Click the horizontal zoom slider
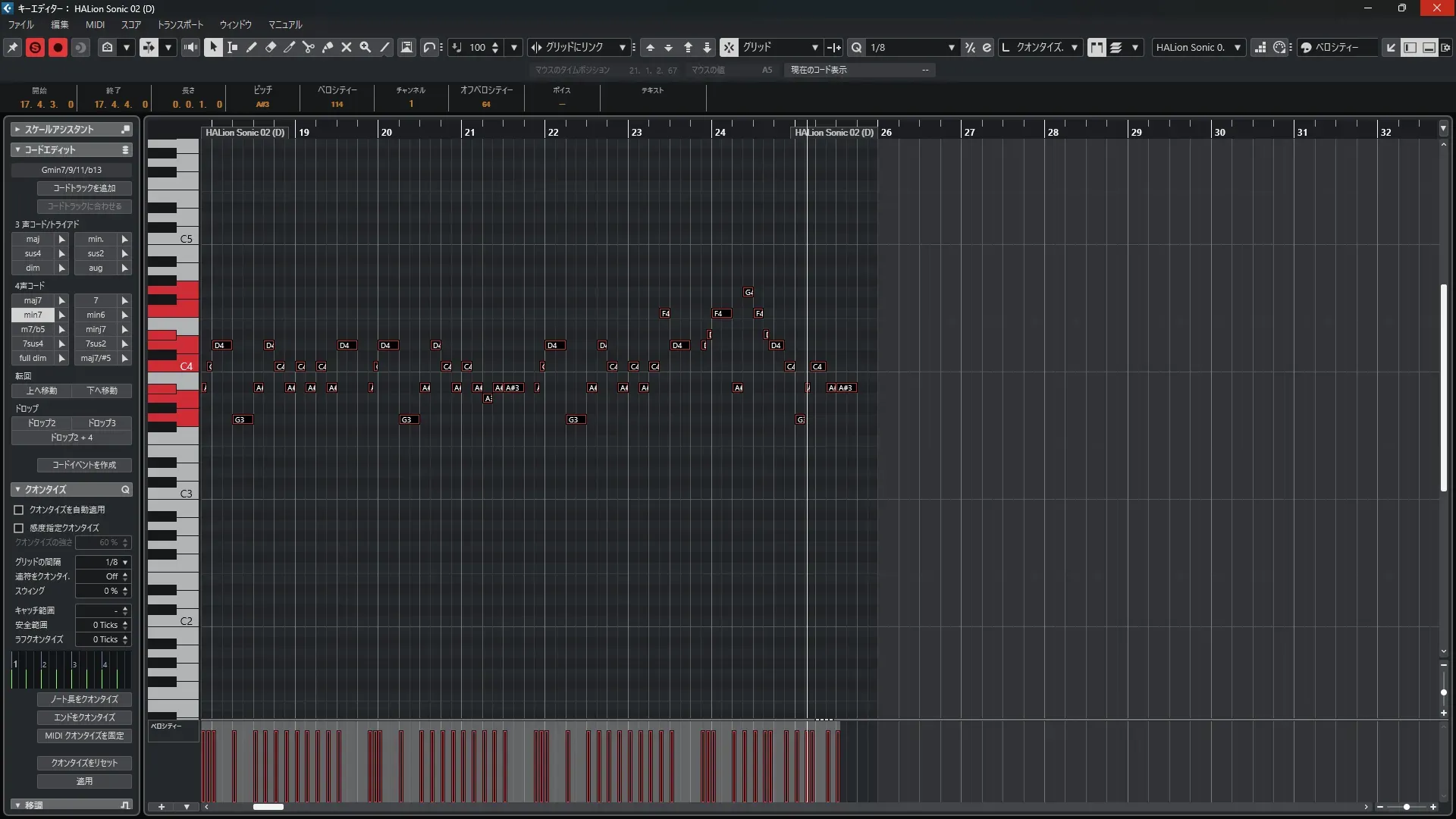1456x819 pixels. [x=1407, y=807]
